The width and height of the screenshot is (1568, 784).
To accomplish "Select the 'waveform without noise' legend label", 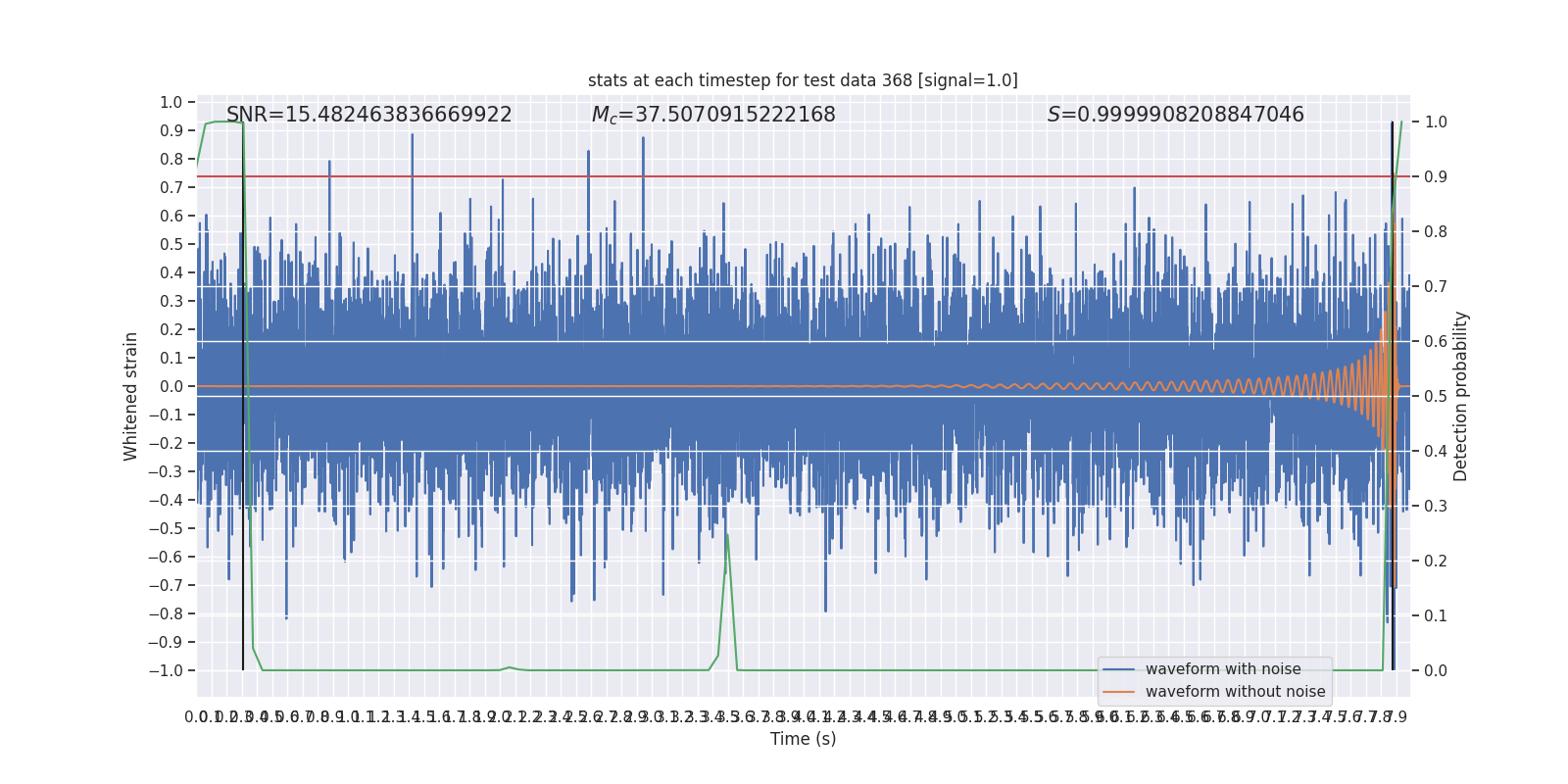I will pos(1235,692).
